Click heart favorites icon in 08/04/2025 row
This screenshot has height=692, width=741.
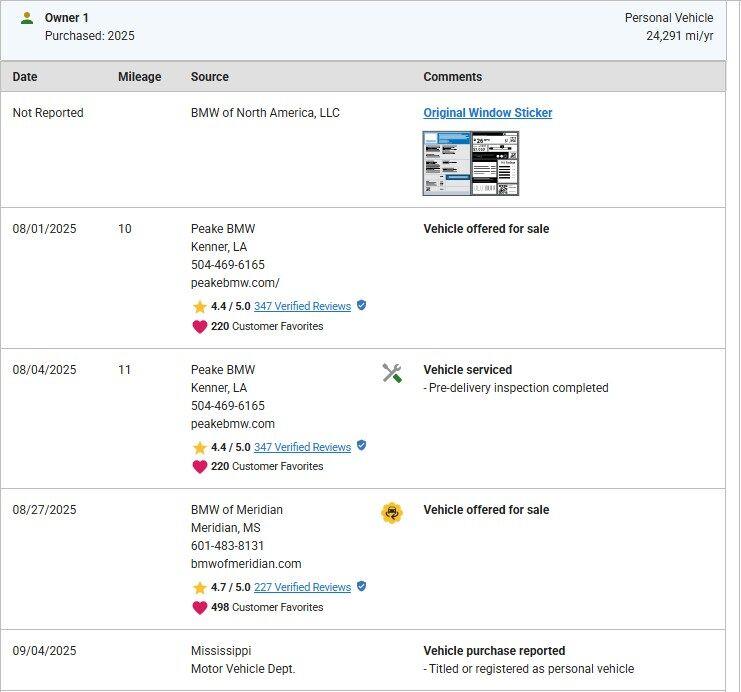click(199, 466)
